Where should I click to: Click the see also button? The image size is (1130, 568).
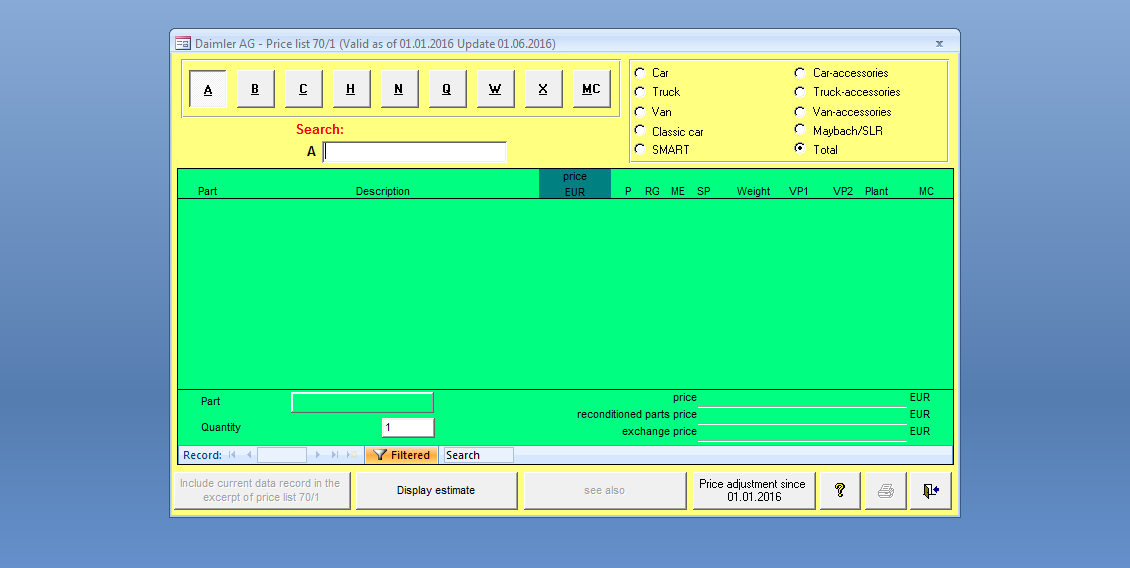point(605,490)
